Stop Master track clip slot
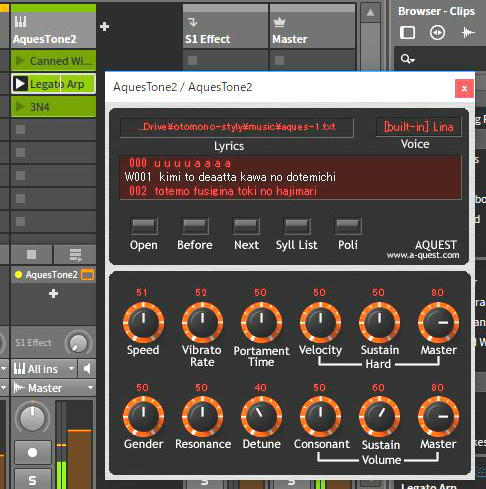Viewport: 486px width, 489px height. [279, 60]
